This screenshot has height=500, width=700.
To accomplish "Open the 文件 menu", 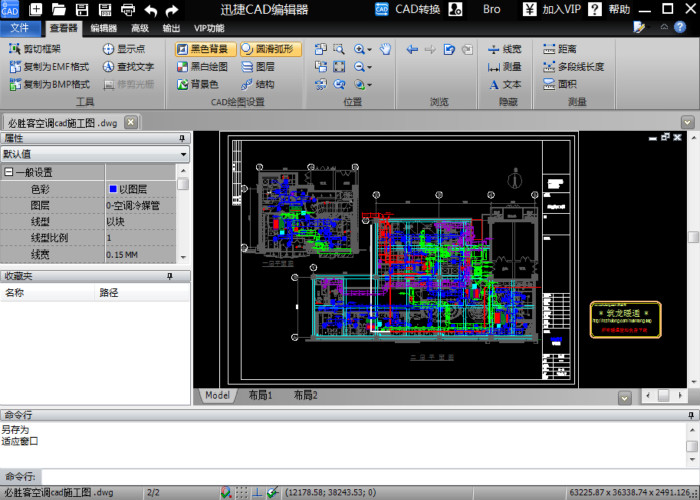I will [20, 28].
